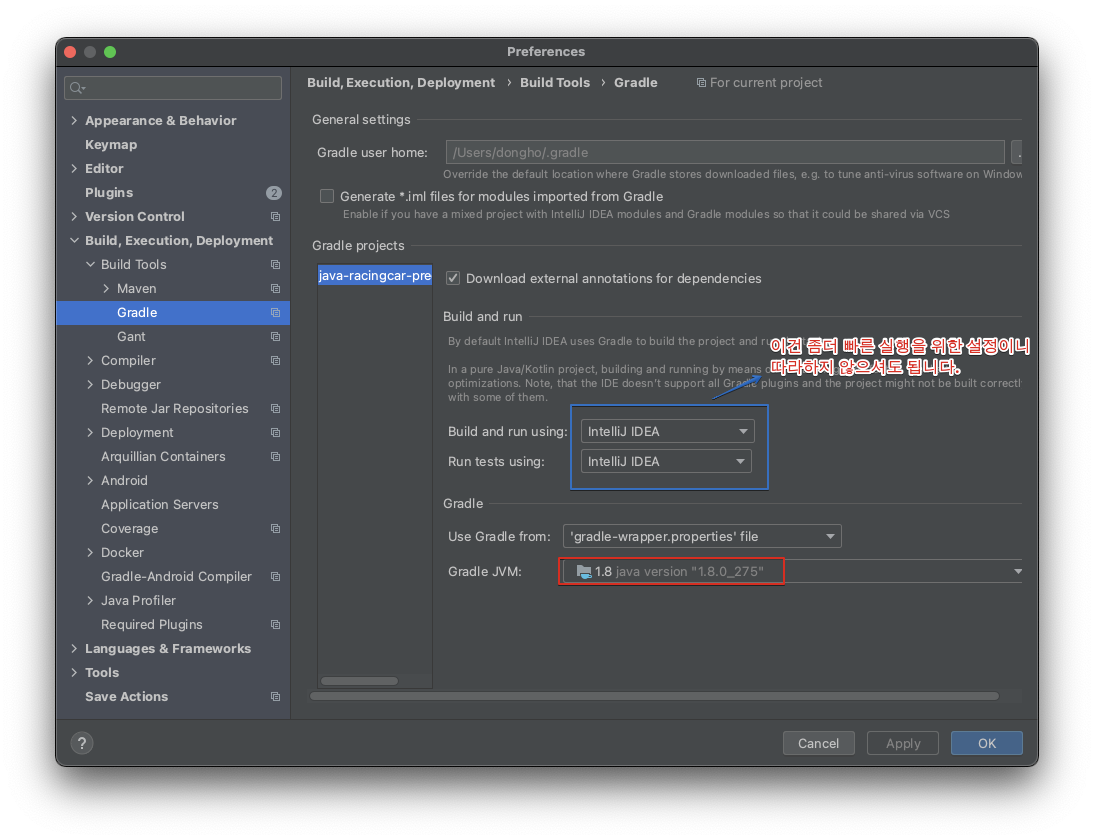Click project-level icon beside Compiler
The image size is (1094, 840).
click(276, 361)
